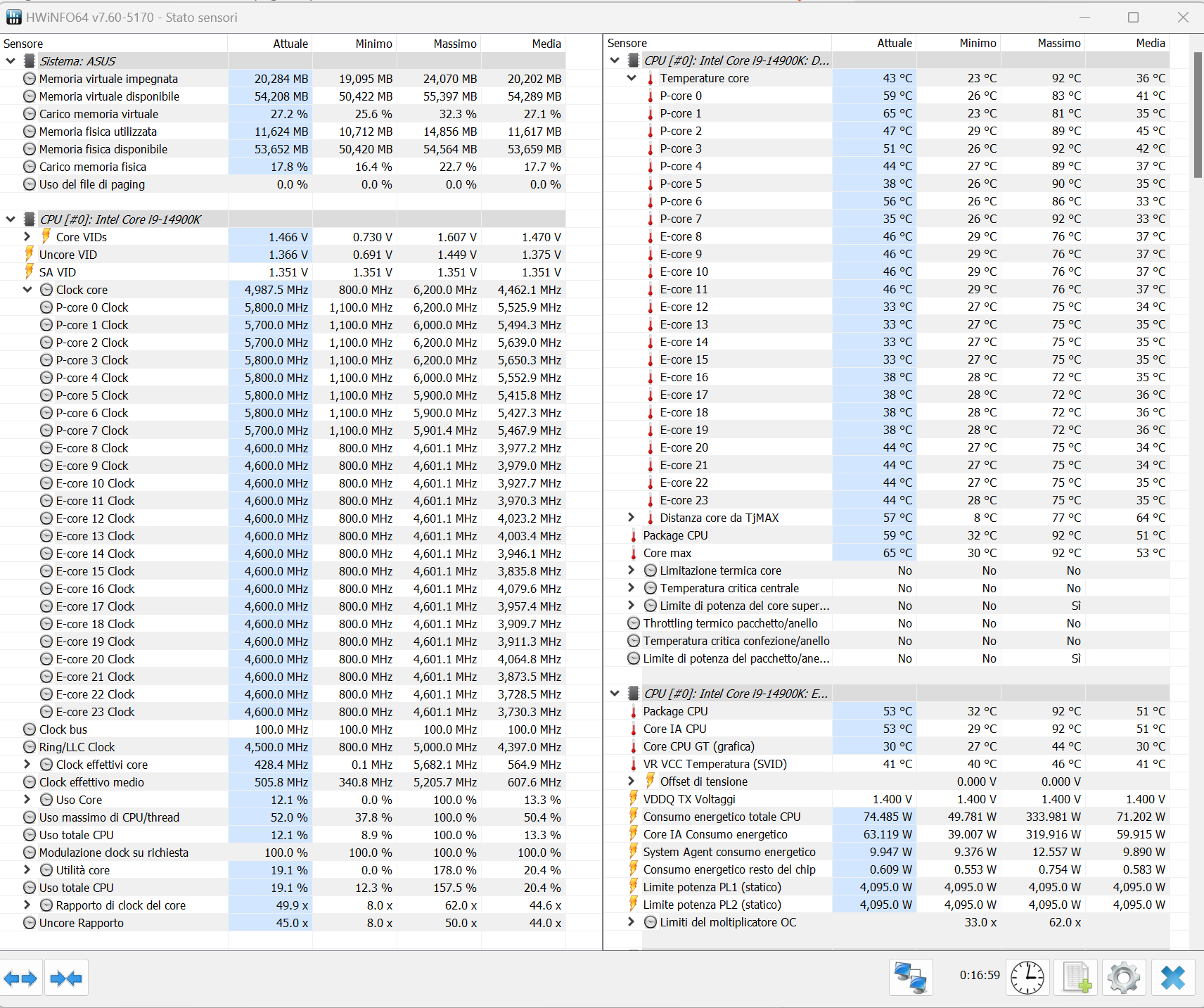Expand the Uso Core row
Image resolution: width=1204 pixels, height=1008 pixels.
pos(27,799)
